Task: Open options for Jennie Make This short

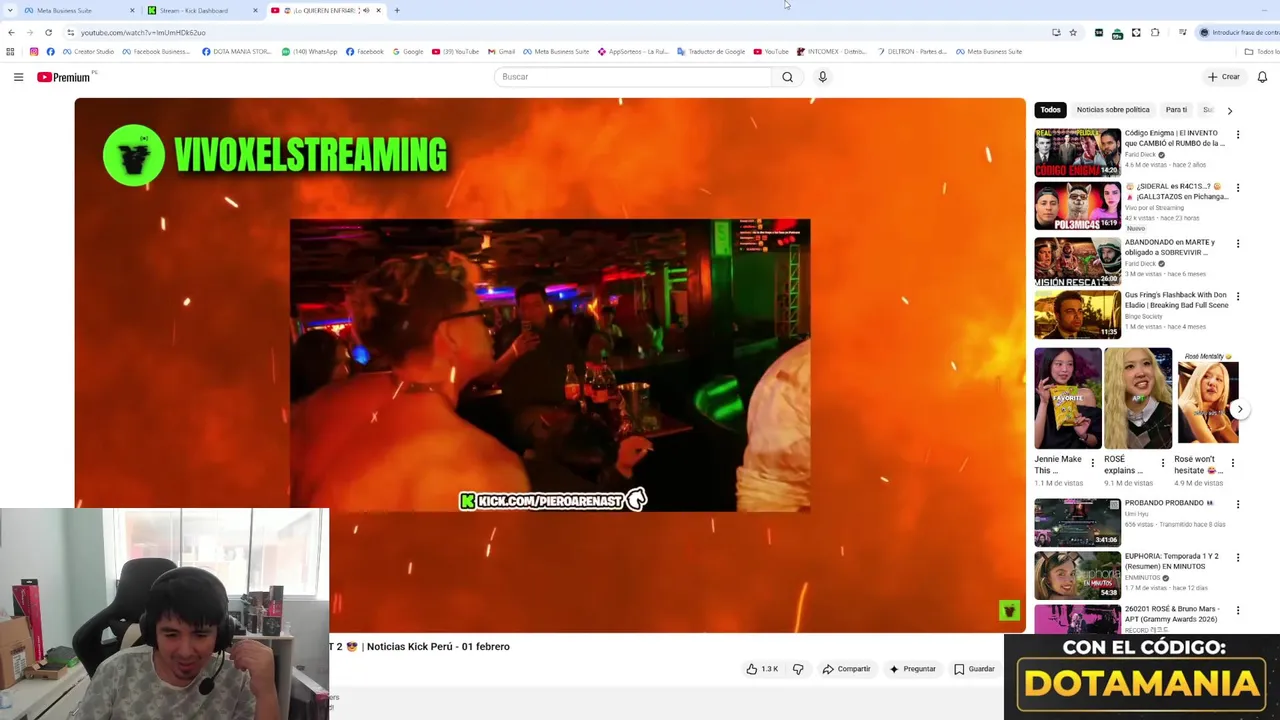Action: (x=1092, y=463)
